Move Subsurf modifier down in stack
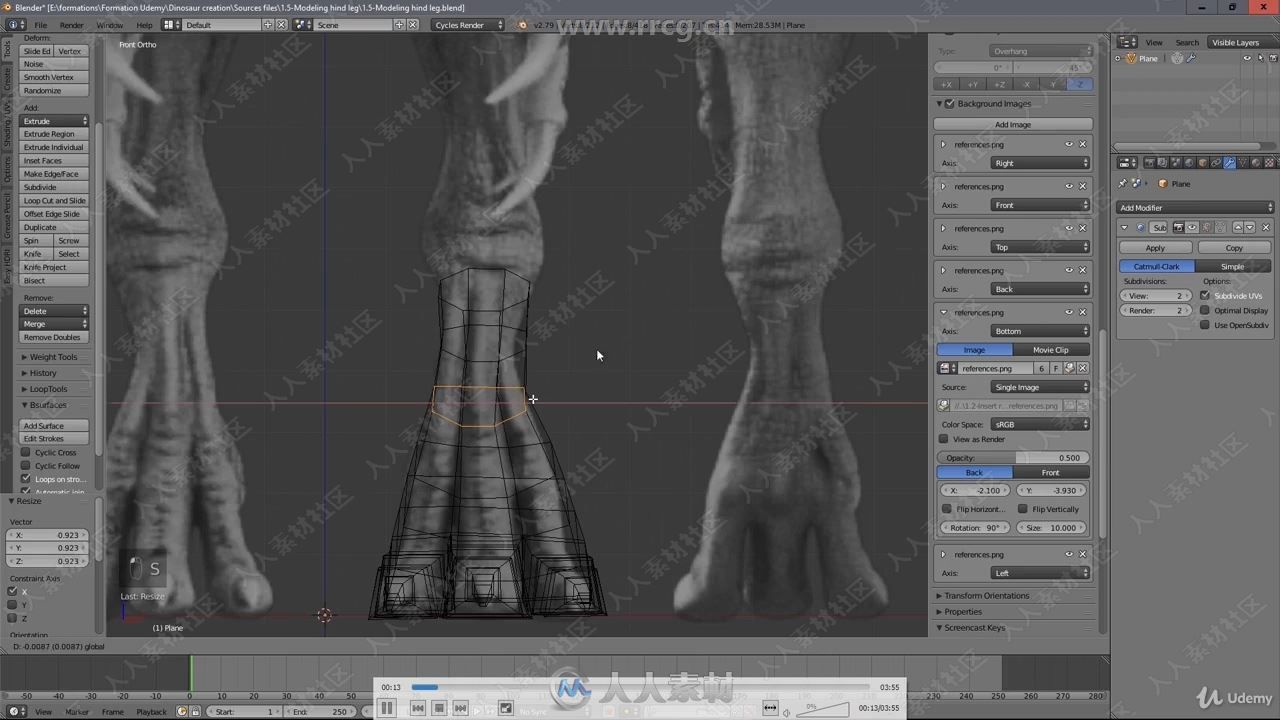Screen dimensions: 1280x720 coord(1249,228)
